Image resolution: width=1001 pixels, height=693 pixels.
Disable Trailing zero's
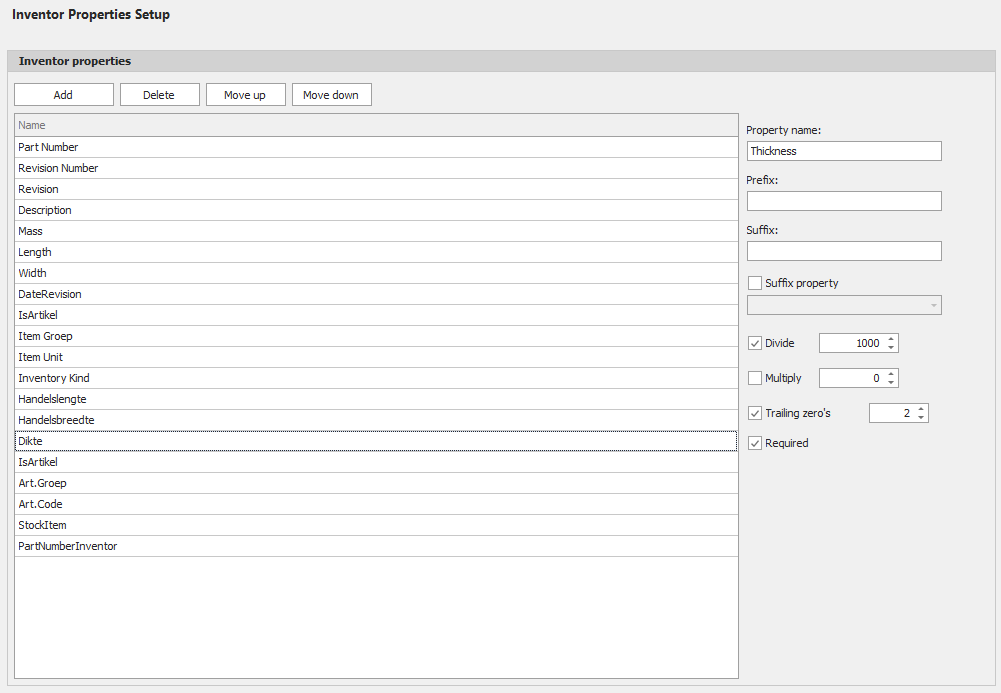(755, 412)
